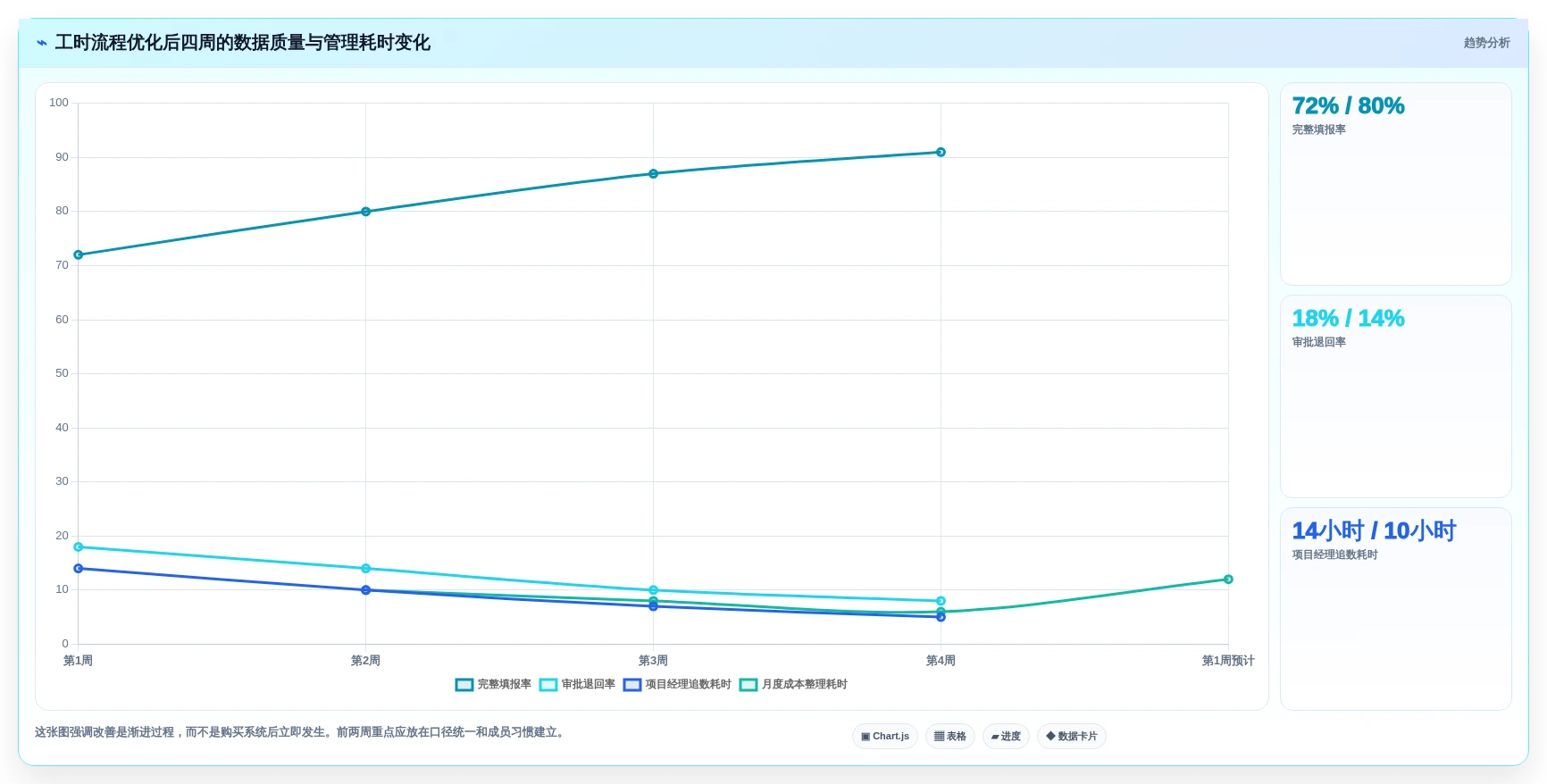Click the 第1周预计 x-axis label
This screenshot has width=1547, height=784.
point(1228,661)
